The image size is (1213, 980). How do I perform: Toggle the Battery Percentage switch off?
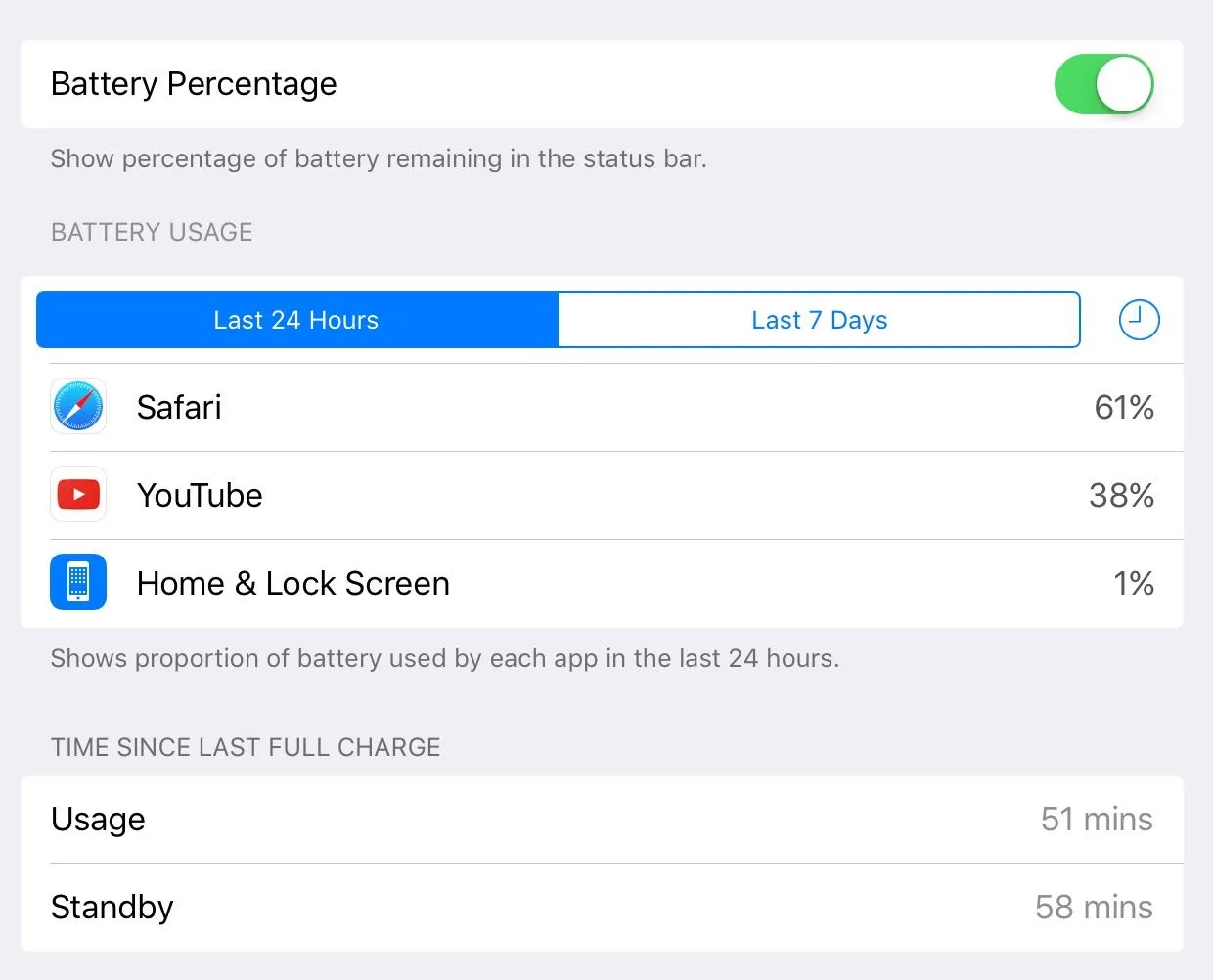click(x=1103, y=84)
